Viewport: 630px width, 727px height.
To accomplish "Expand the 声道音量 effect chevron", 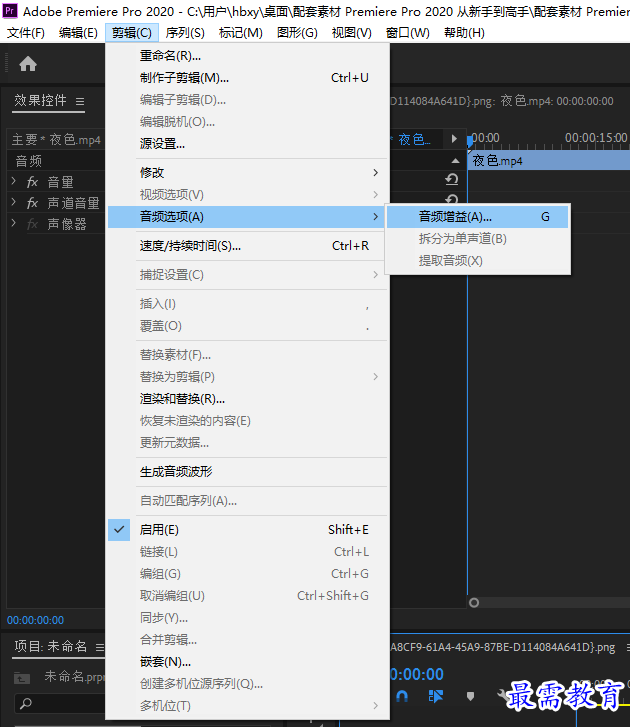I will click(x=13, y=202).
